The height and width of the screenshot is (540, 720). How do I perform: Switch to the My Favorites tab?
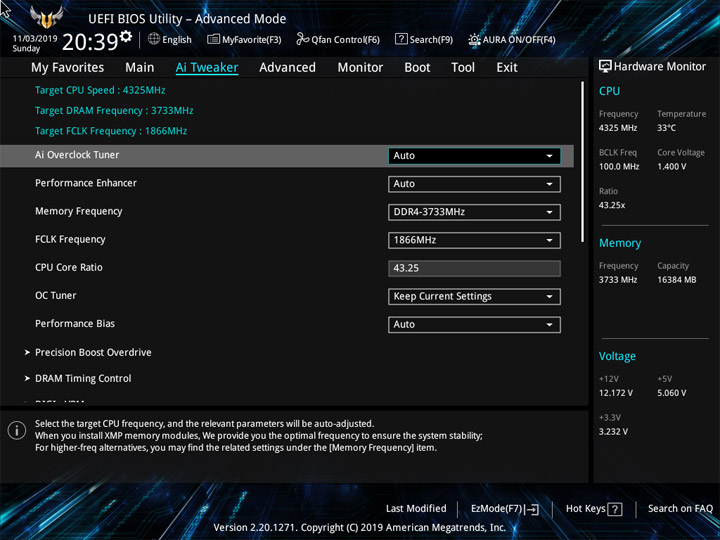coord(68,68)
